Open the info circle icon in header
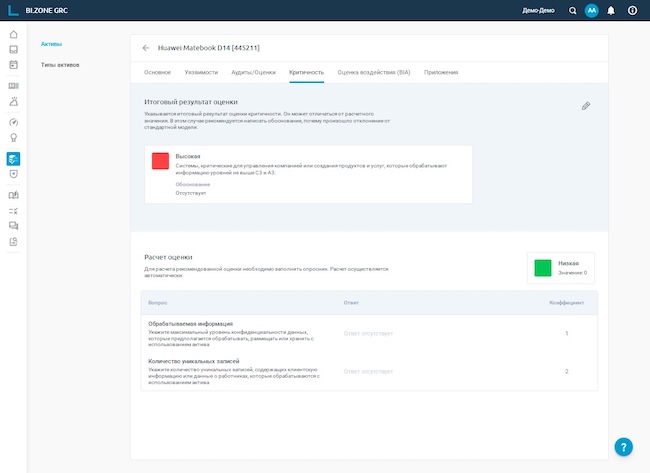 pyautogui.click(x=632, y=11)
